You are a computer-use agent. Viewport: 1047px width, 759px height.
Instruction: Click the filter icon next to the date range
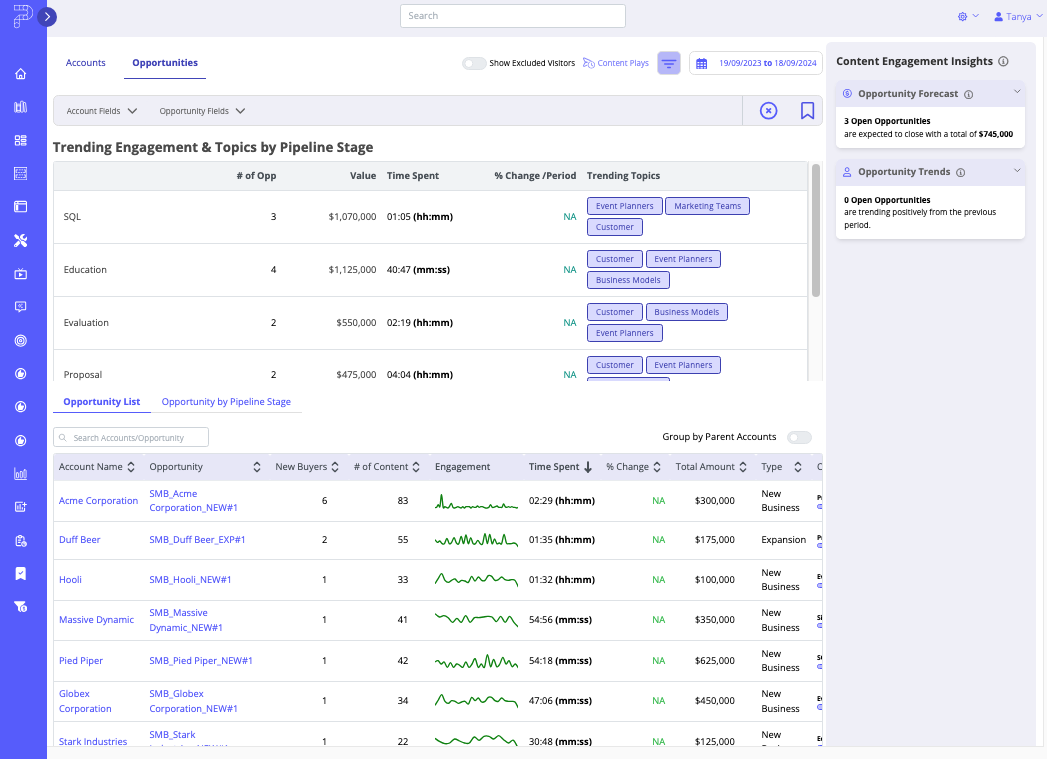tap(668, 62)
